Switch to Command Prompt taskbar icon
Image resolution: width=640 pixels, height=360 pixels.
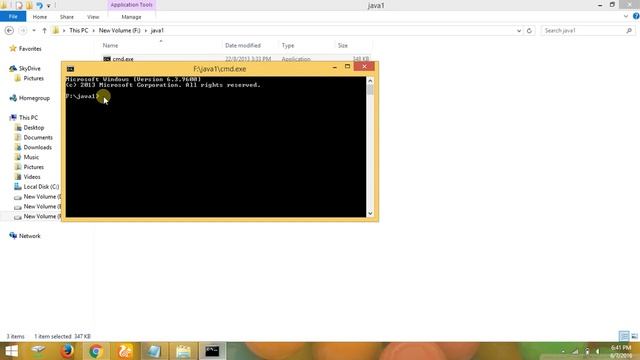click(x=212, y=351)
